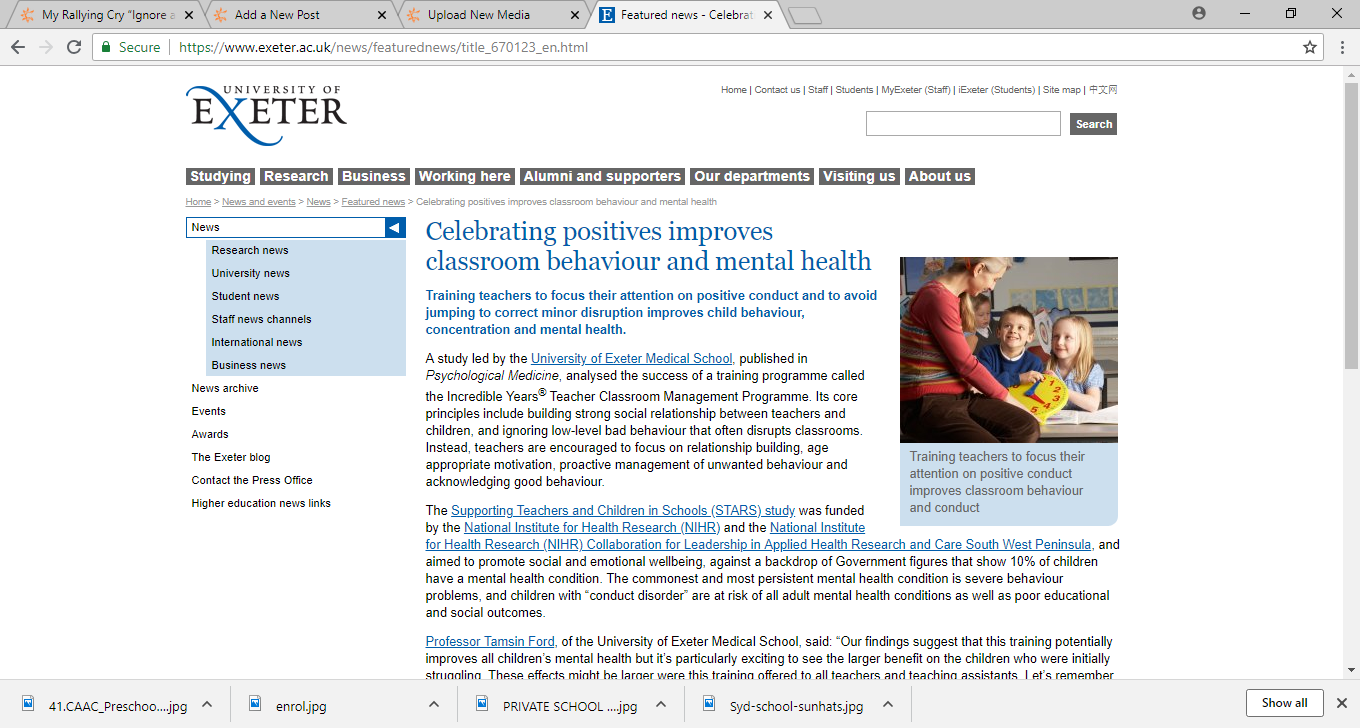Image resolution: width=1360 pixels, height=728 pixels.
Task: Click Syd-school-sunhats.jpg file icon
Action: coord(709,705)
